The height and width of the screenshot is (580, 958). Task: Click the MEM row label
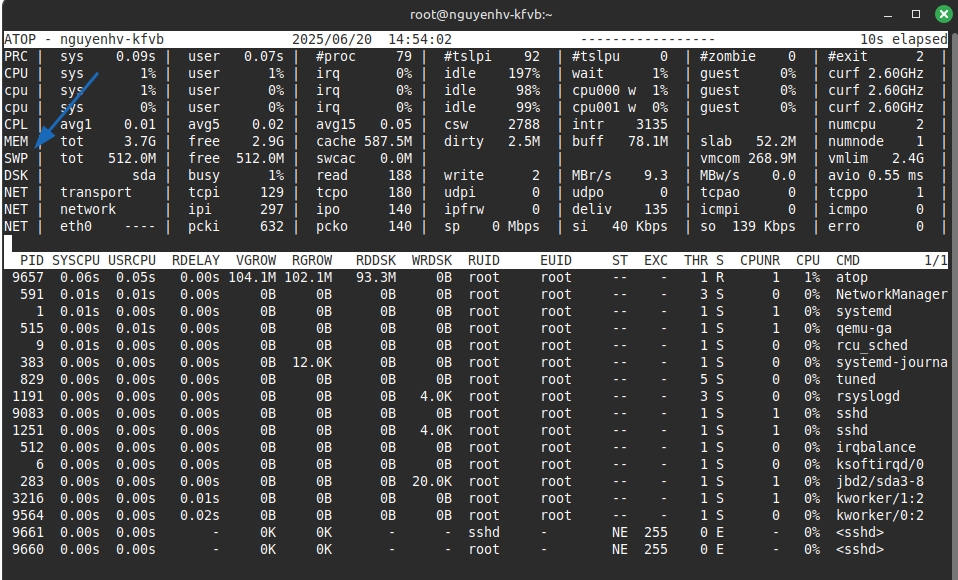coord(16,142)
